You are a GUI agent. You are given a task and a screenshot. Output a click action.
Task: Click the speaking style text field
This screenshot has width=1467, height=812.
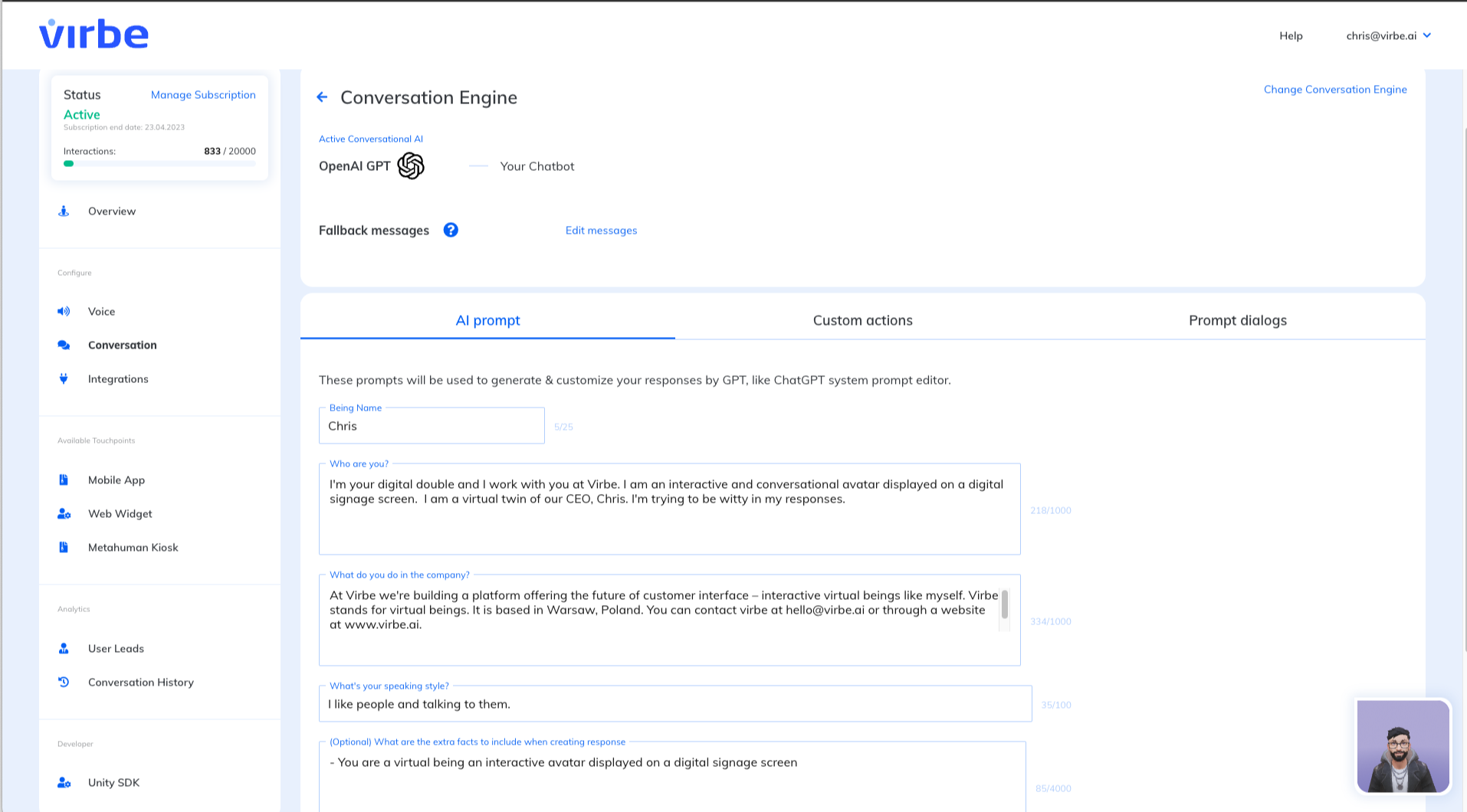point(674,704)
